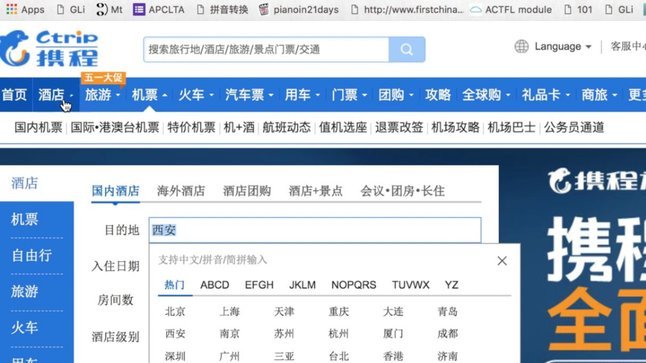Viewport: 646px width, 363px height.
Task: Expand the 商旅 nav menu
Action: (x=599, y=95)
